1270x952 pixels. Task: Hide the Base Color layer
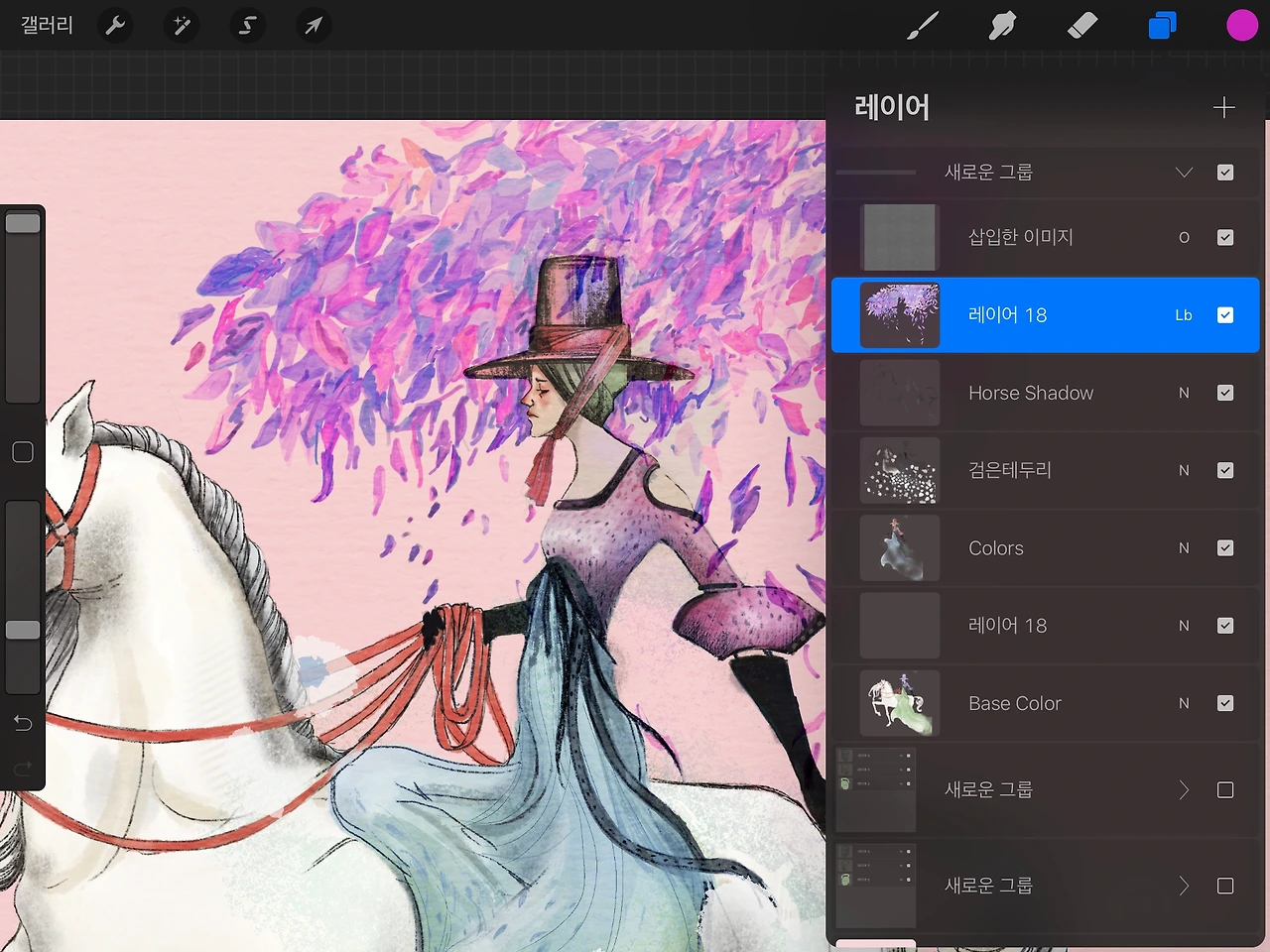(x=1225, y=703)
